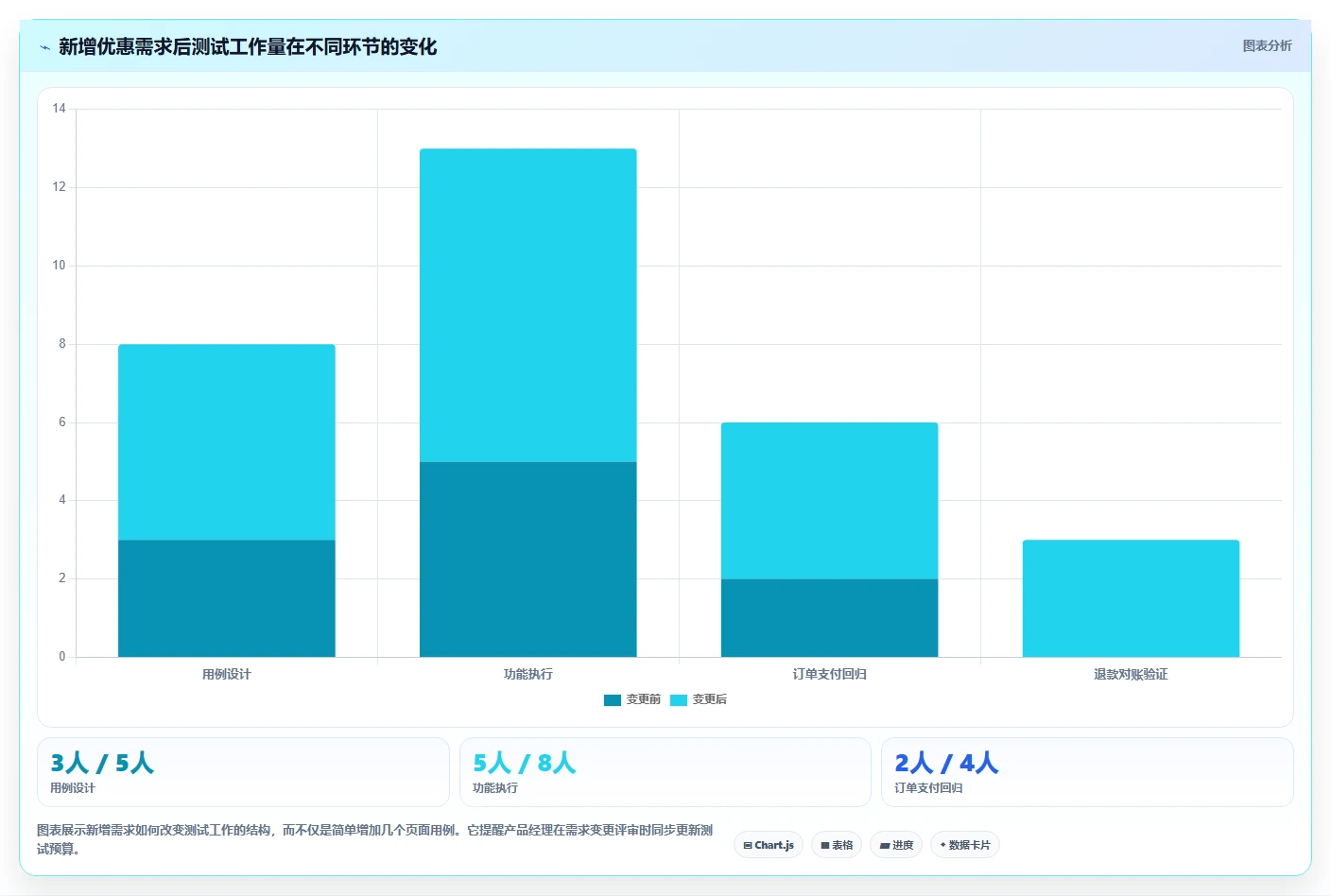Click the y-axis value 14
The height and width of the screenshot is (896, 1331).
click(60, 109)
